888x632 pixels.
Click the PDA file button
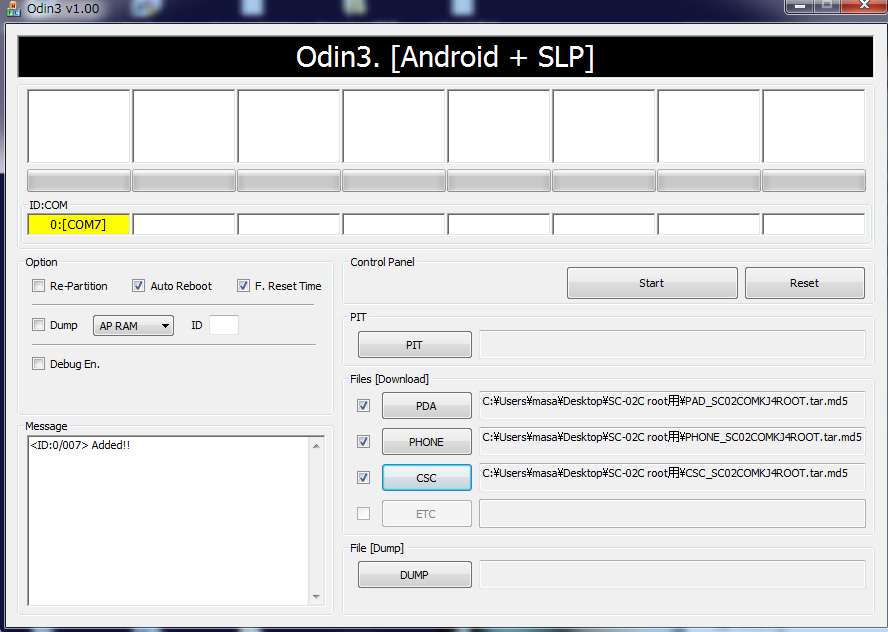pos(426,406)
